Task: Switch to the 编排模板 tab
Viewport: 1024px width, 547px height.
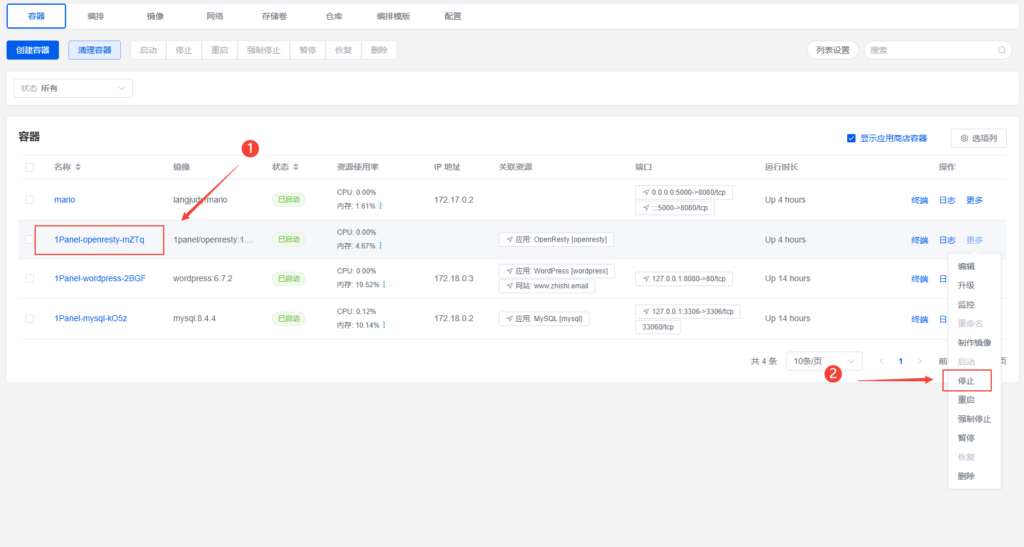Action: coord(393,16)
